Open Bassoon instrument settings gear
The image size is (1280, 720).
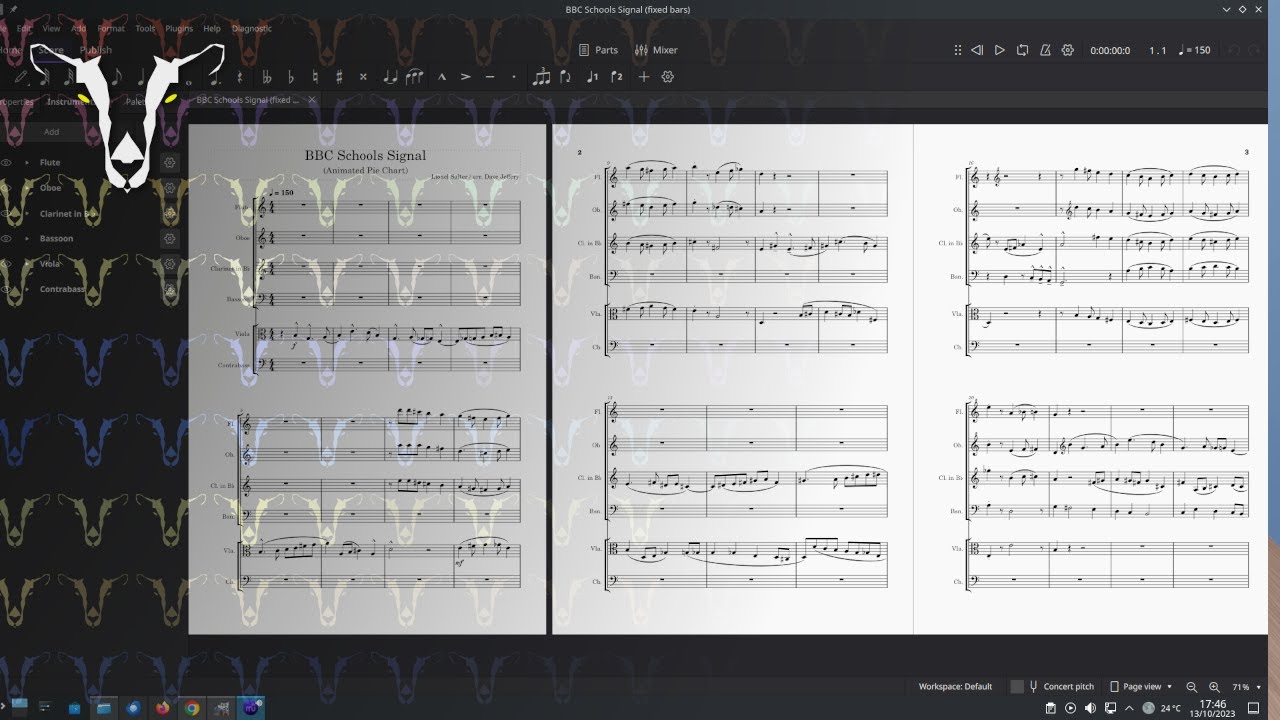pos(170,239)
